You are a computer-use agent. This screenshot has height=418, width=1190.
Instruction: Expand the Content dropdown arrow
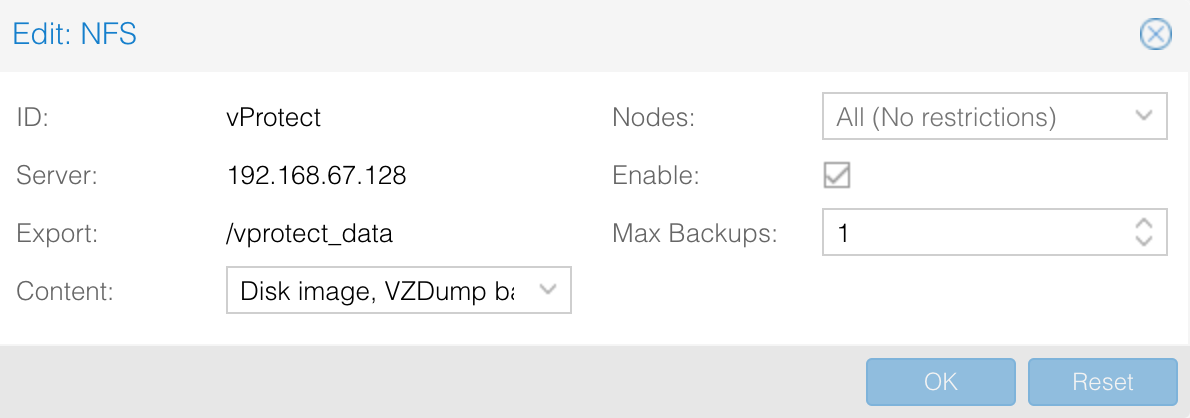click(x=548, y=290)
